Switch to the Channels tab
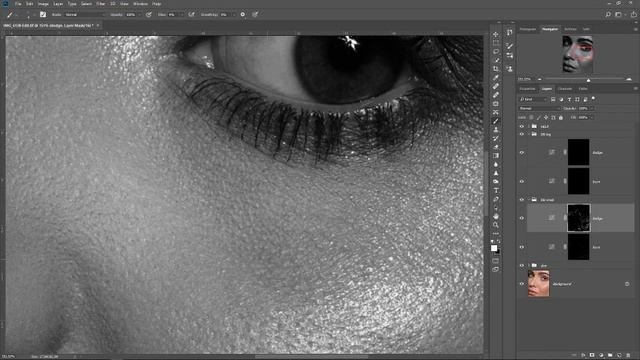The height and width of the screenshot is (360, 640). point(565,89)
